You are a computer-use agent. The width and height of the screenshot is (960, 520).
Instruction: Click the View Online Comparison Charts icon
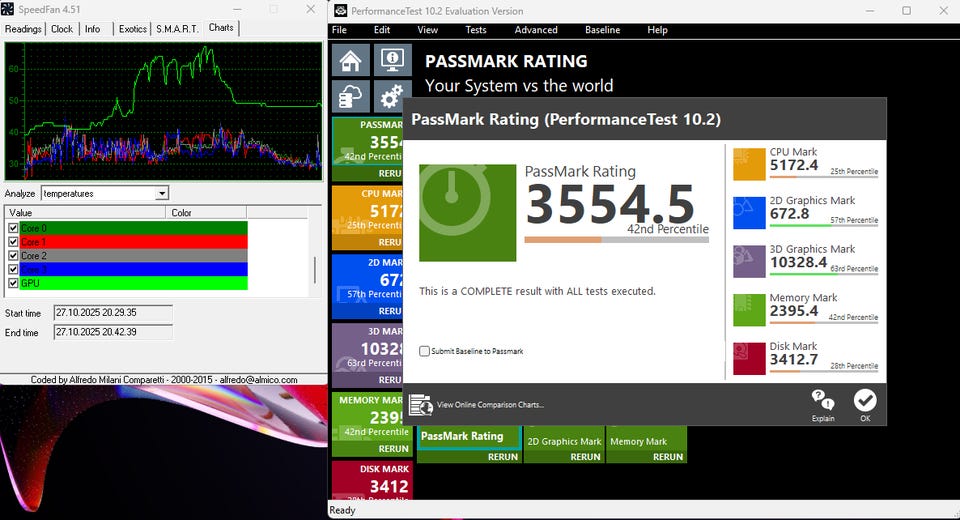point(421,405)
